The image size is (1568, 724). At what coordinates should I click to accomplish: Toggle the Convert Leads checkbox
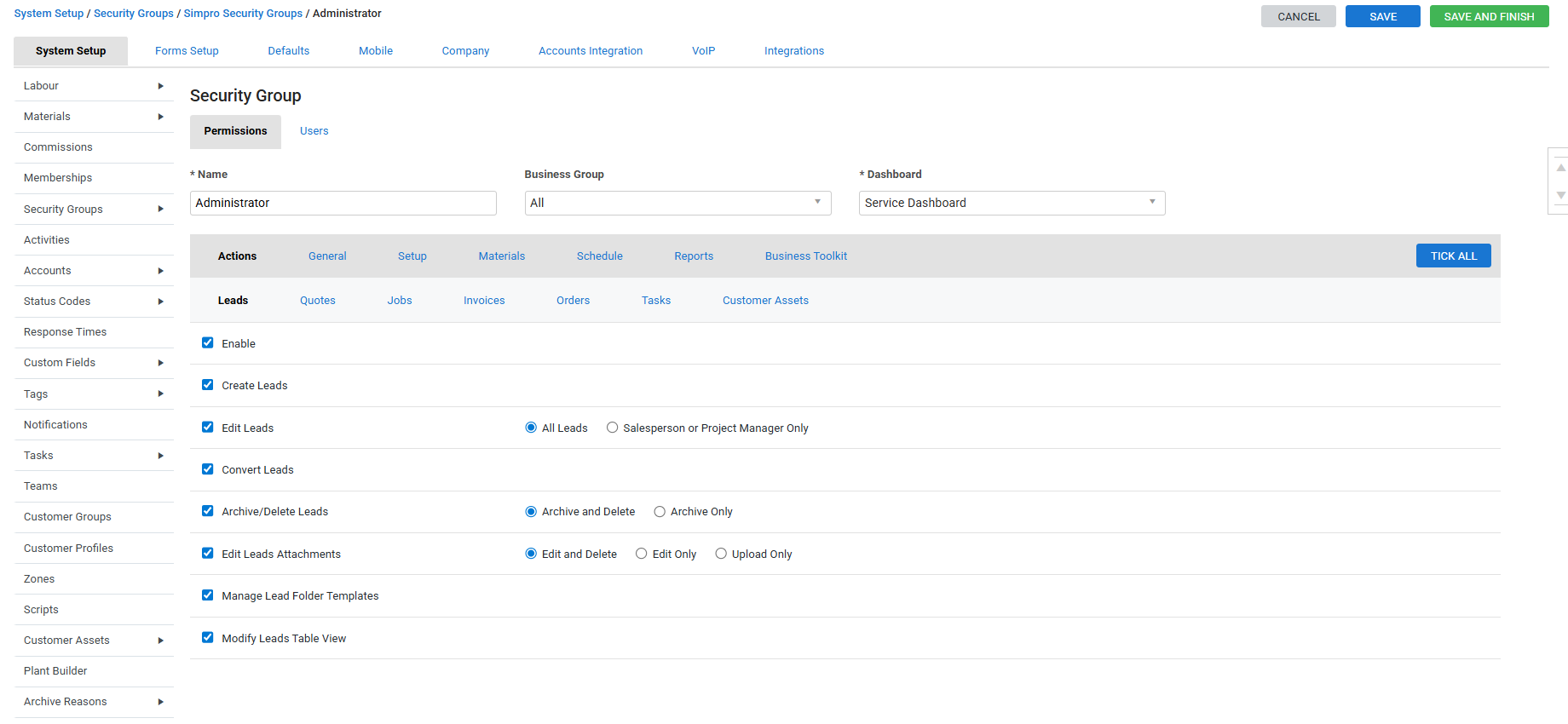[207, 469]
